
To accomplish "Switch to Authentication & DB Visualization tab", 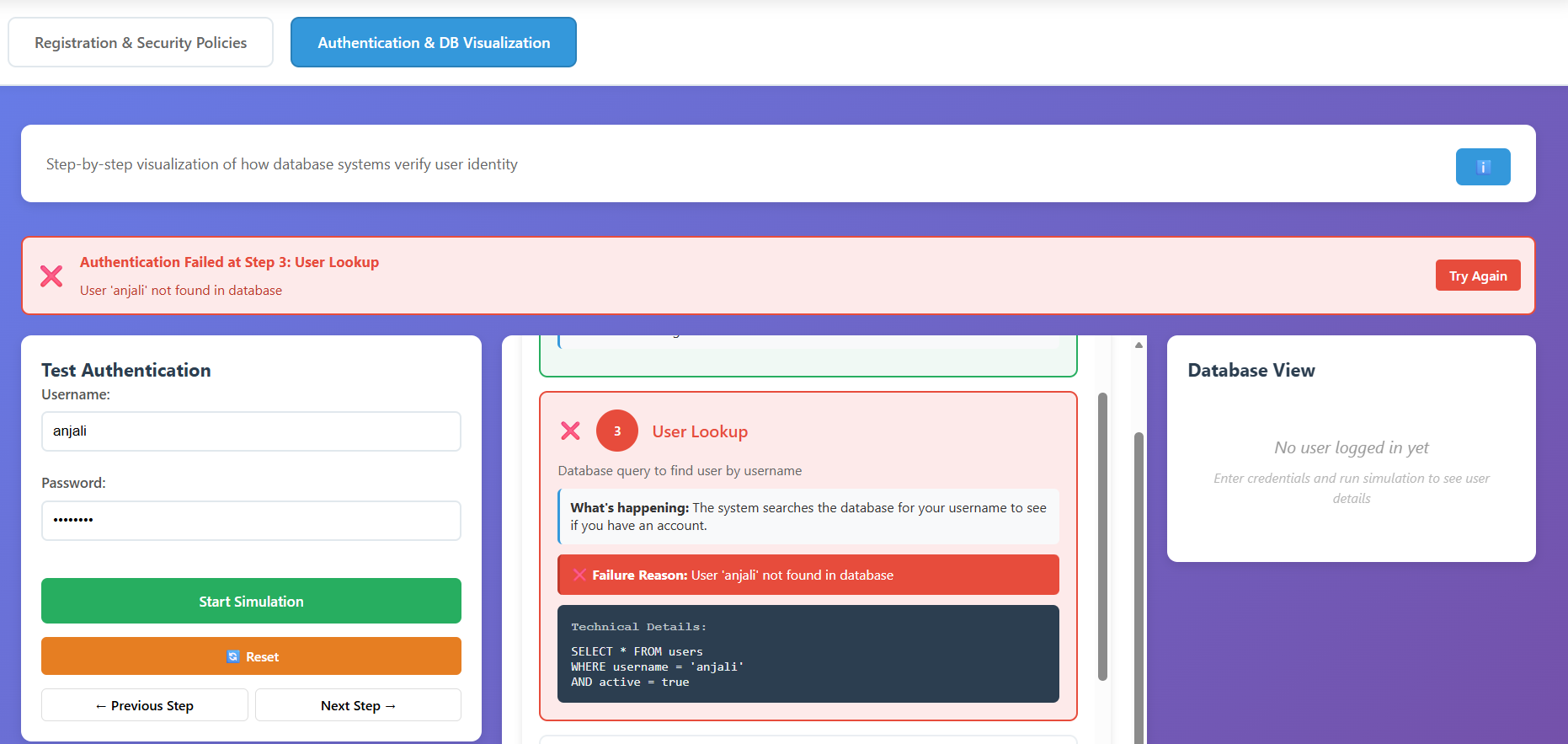I will point(433,43).
